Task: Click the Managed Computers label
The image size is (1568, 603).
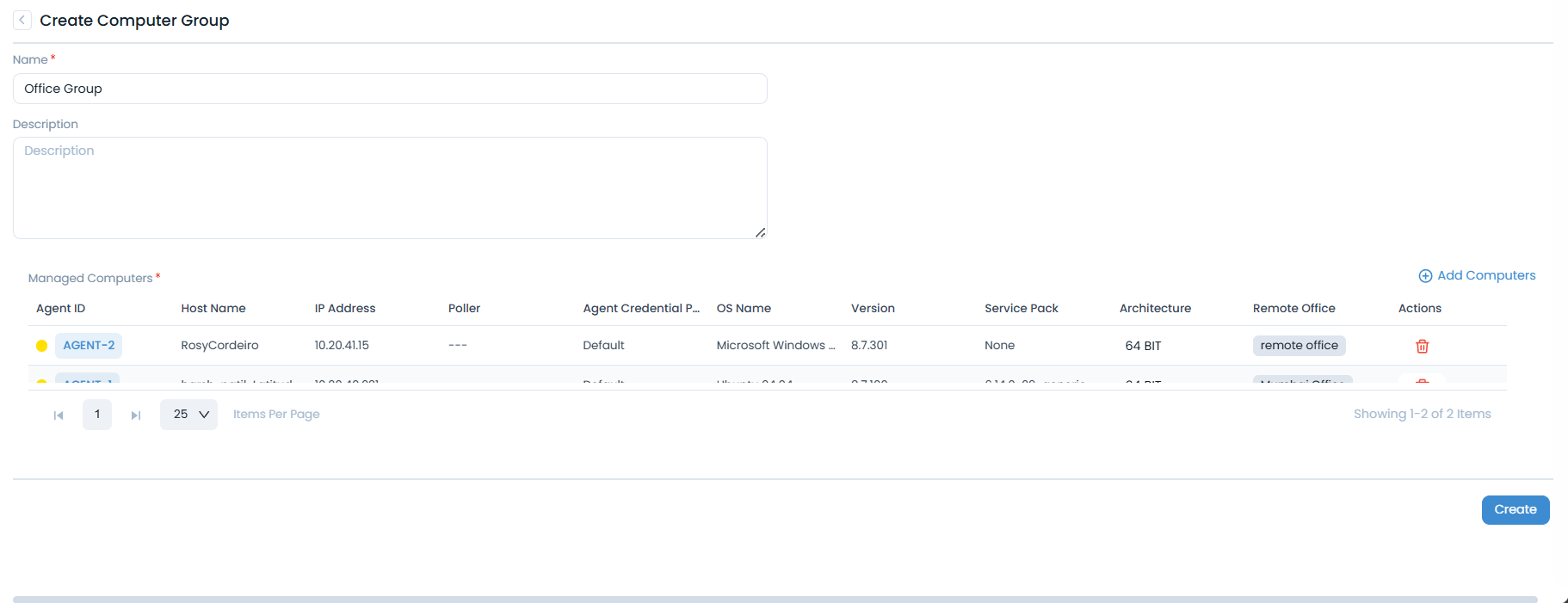Action: pyautogui.click(x=90, y=278)
